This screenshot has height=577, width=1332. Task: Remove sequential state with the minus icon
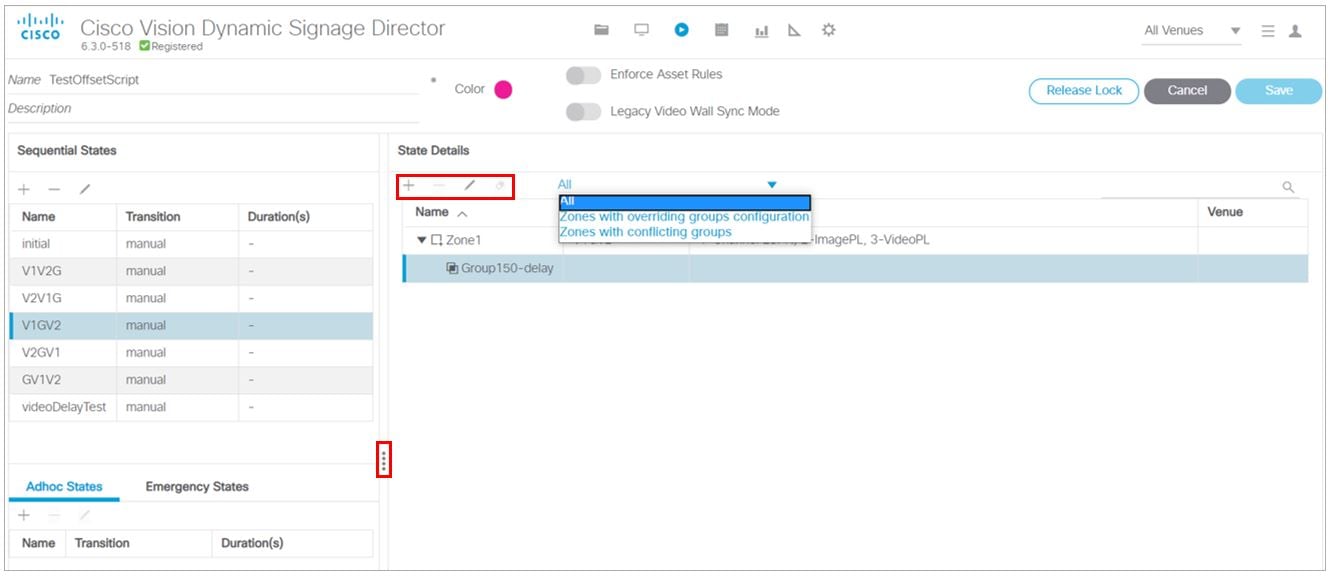pyautogui.click(x=54, y=189)
